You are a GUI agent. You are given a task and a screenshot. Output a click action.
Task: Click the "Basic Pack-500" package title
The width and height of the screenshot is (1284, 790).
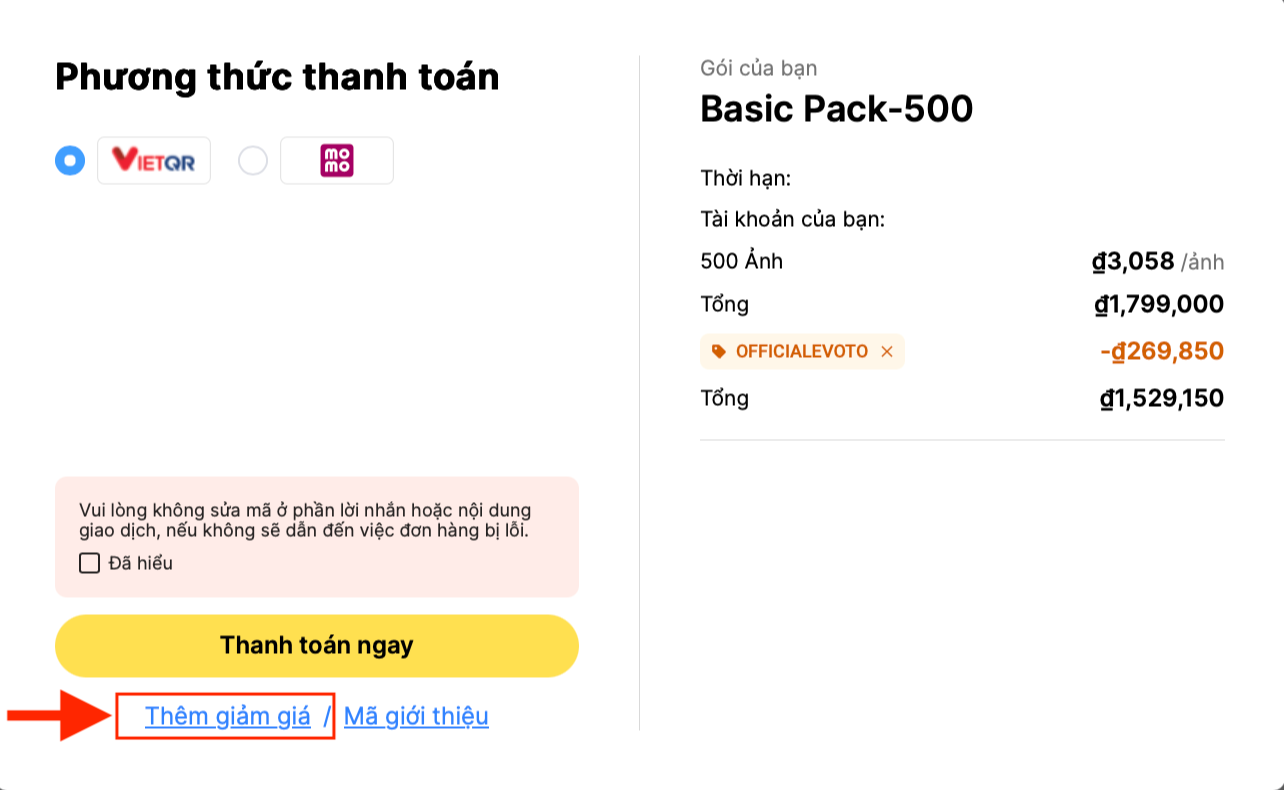tap(837, 108)
